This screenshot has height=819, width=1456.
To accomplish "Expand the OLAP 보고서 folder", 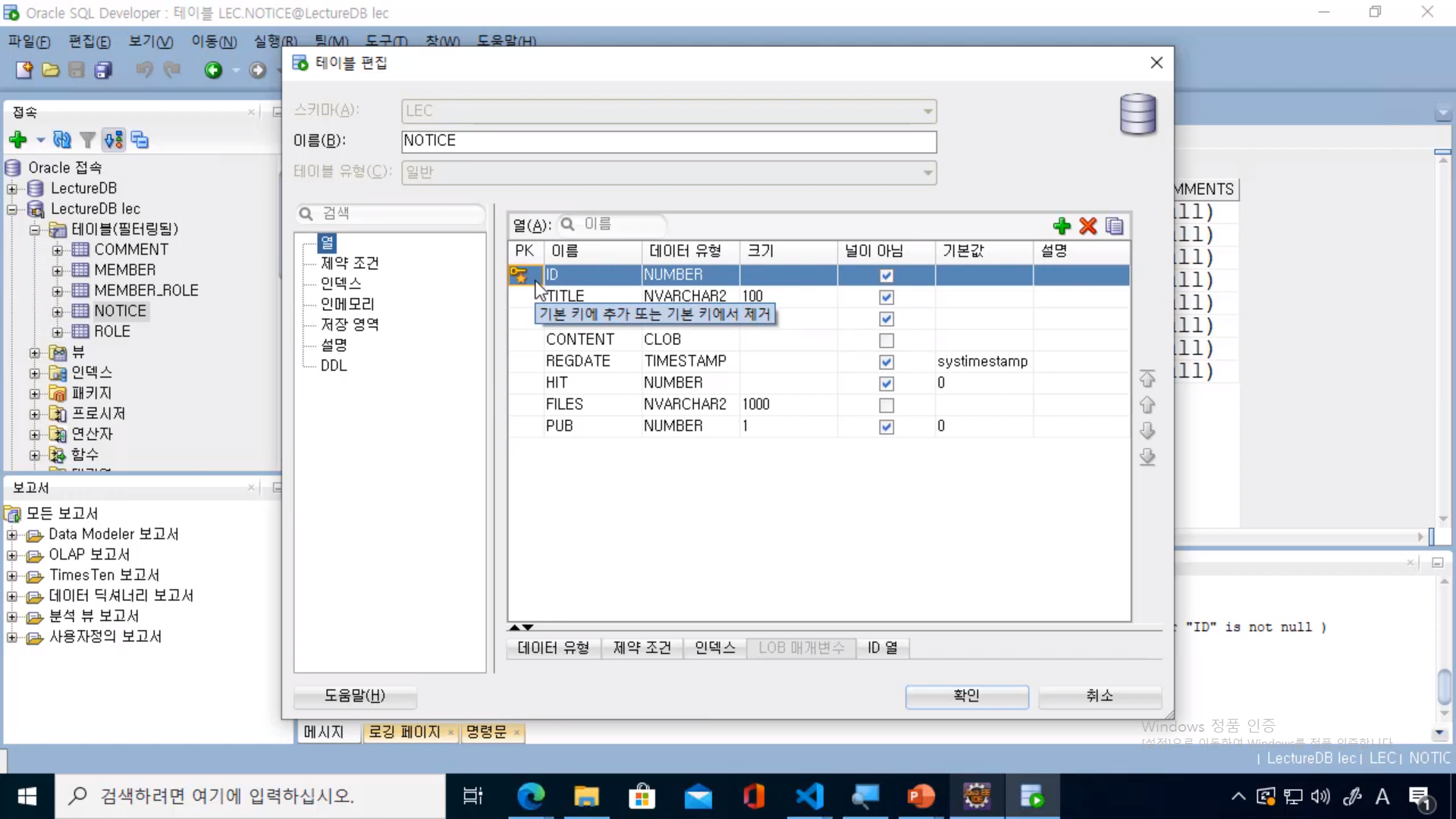I will click(12, 556).
